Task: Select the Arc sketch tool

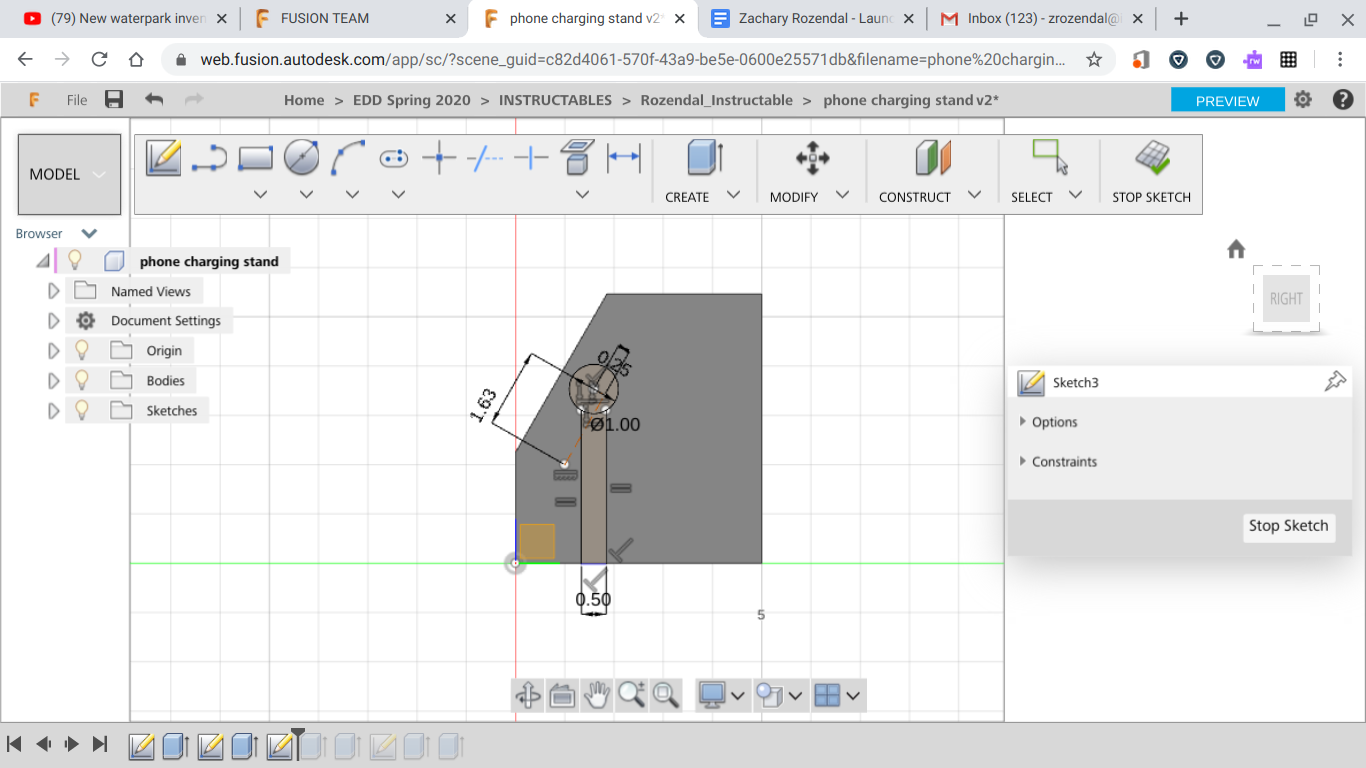Action: (x=348, y=158)
